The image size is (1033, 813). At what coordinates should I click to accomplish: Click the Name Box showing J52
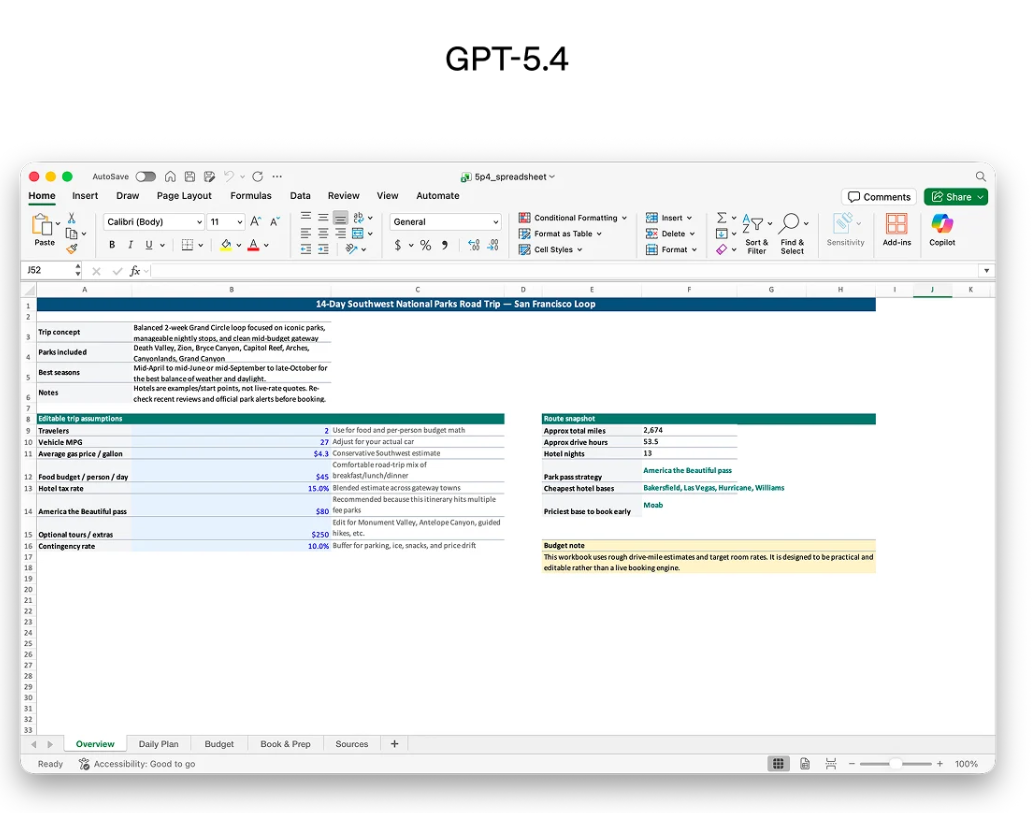pyautogui.click(x=48, y=271)
